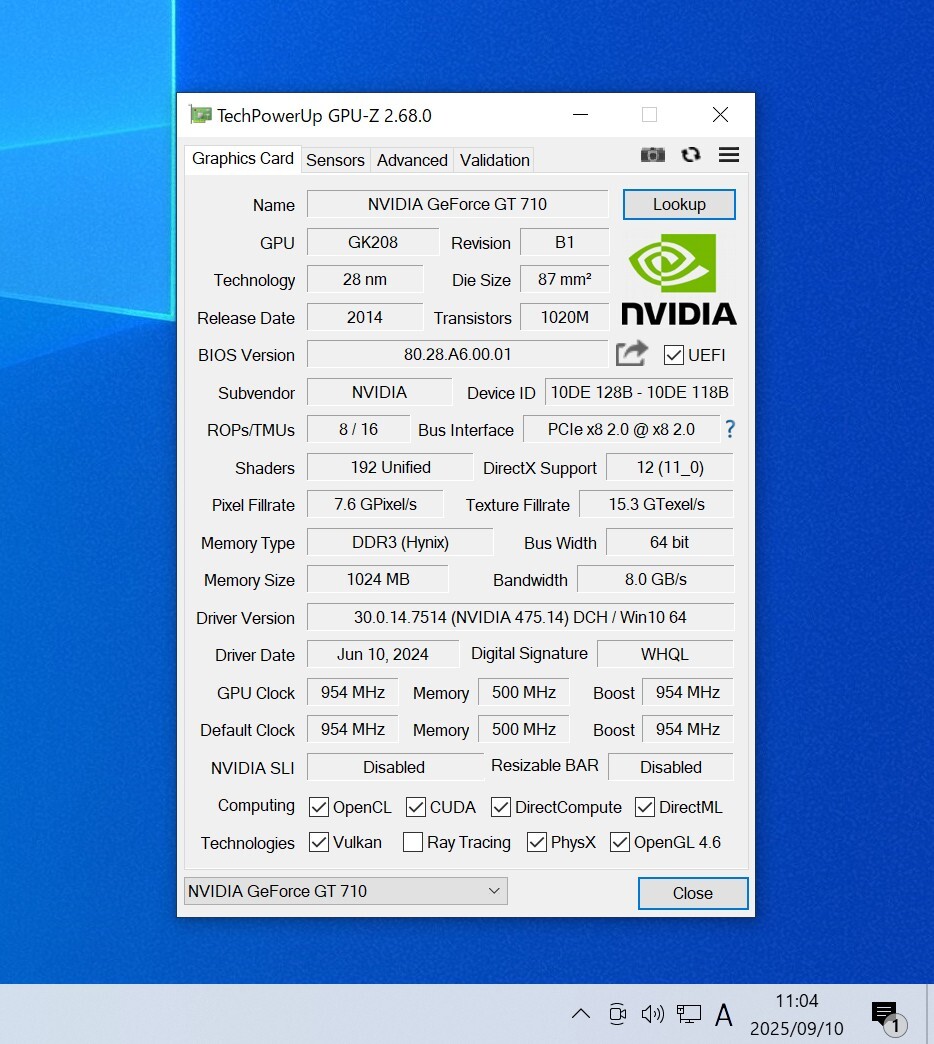Toggle the CUDA checkbox
Viewport: 934px width, 1044px height.
[416, 807]
